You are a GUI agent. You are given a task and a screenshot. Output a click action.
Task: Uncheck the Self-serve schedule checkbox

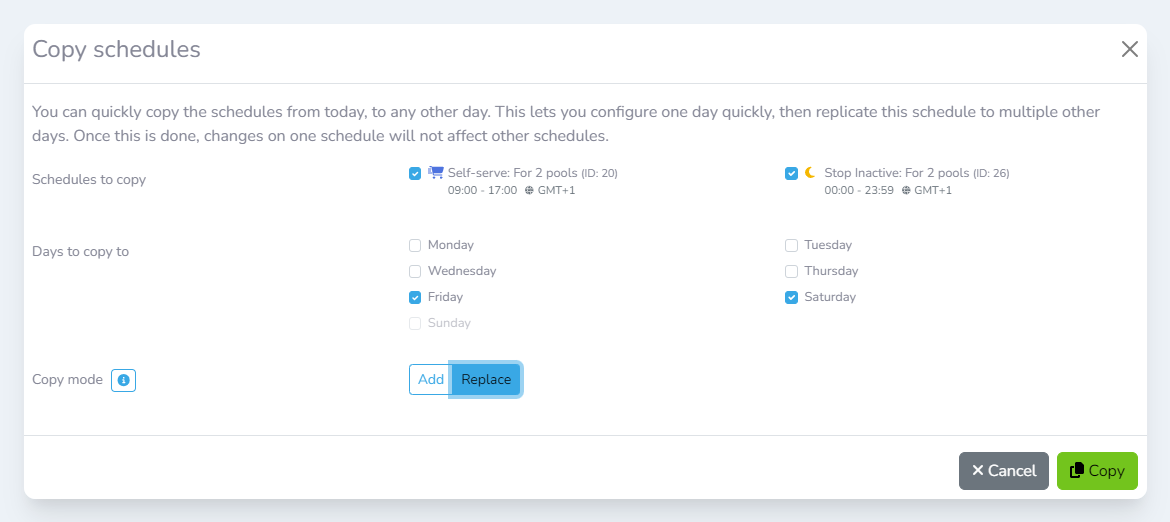tap(415, 173)
